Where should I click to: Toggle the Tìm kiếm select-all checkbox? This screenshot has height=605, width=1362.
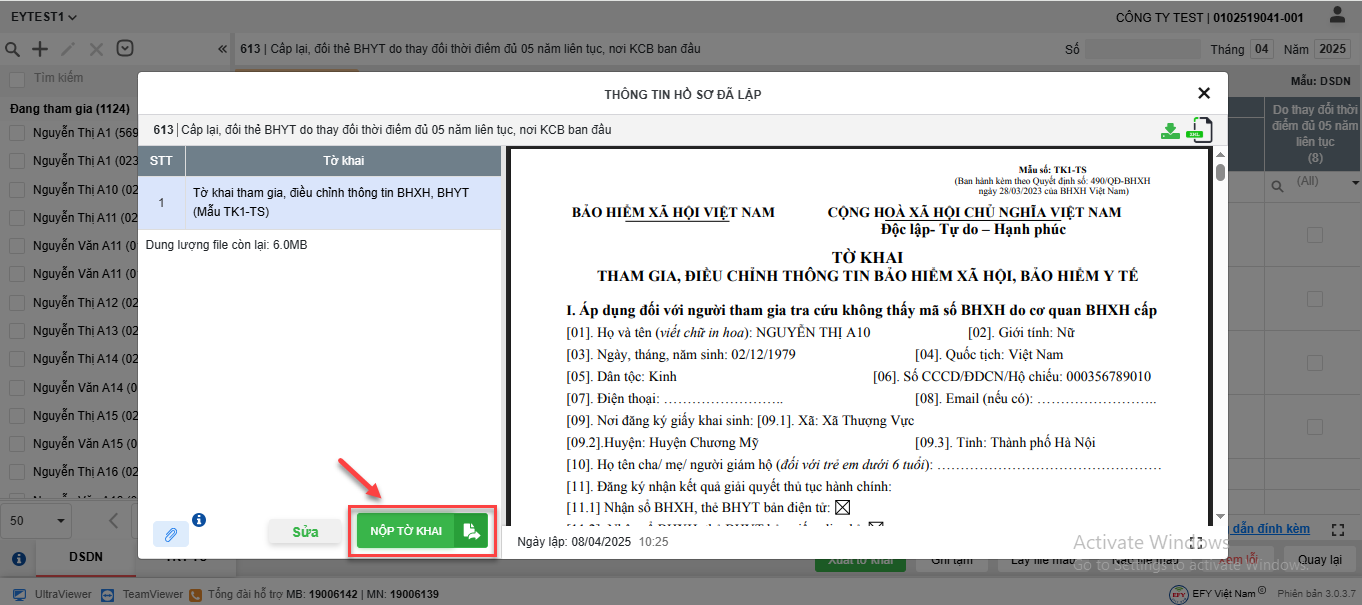(x=17, y=79)
